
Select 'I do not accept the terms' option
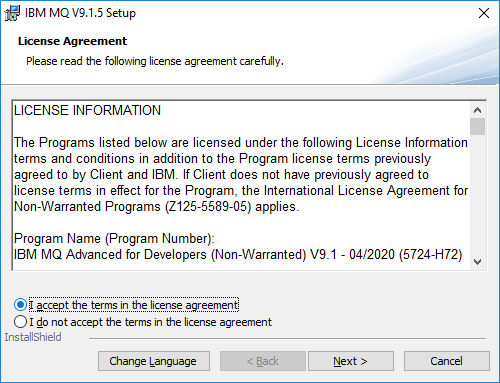[x=20, y=322]
